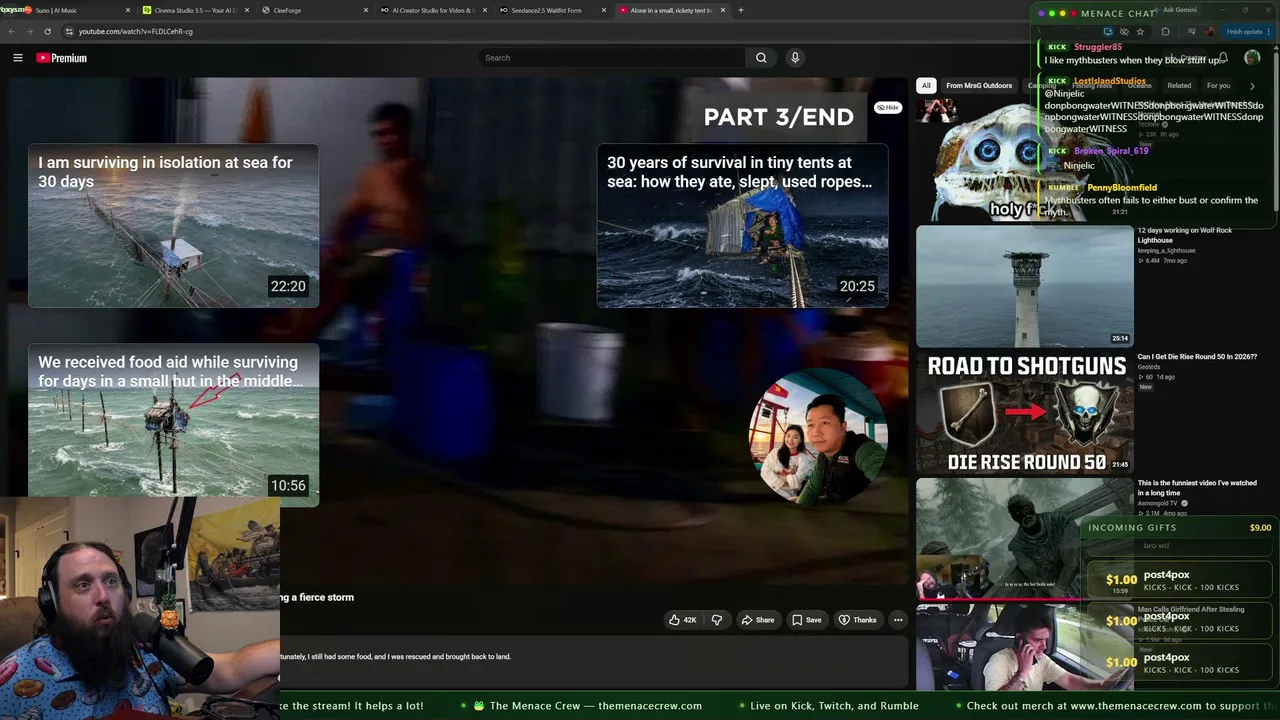Share the video
The width and height of the screenshot is (1280, 720).
[757, 620]
